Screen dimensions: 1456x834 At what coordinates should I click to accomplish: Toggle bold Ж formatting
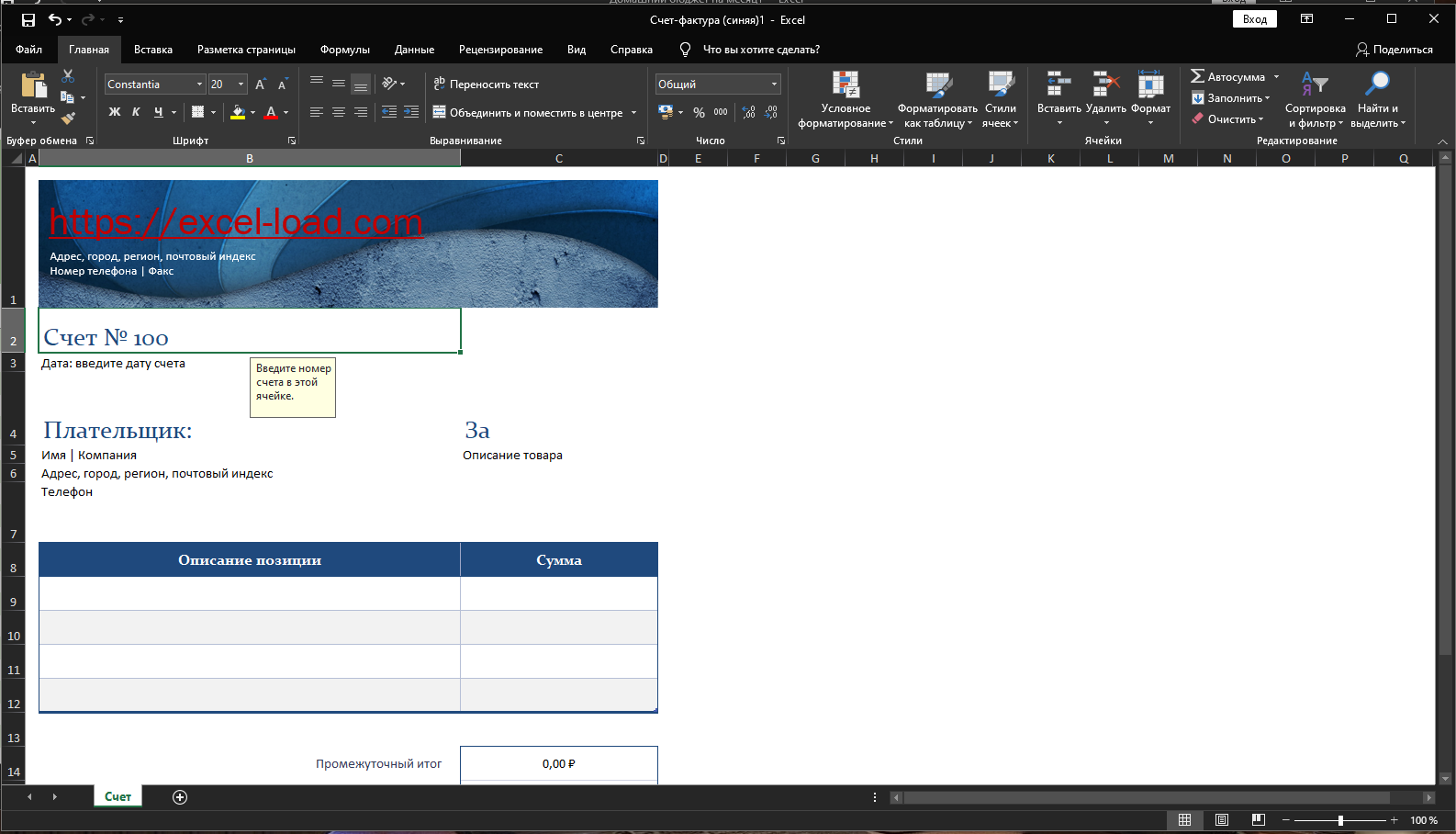click(x=115, y=112)
